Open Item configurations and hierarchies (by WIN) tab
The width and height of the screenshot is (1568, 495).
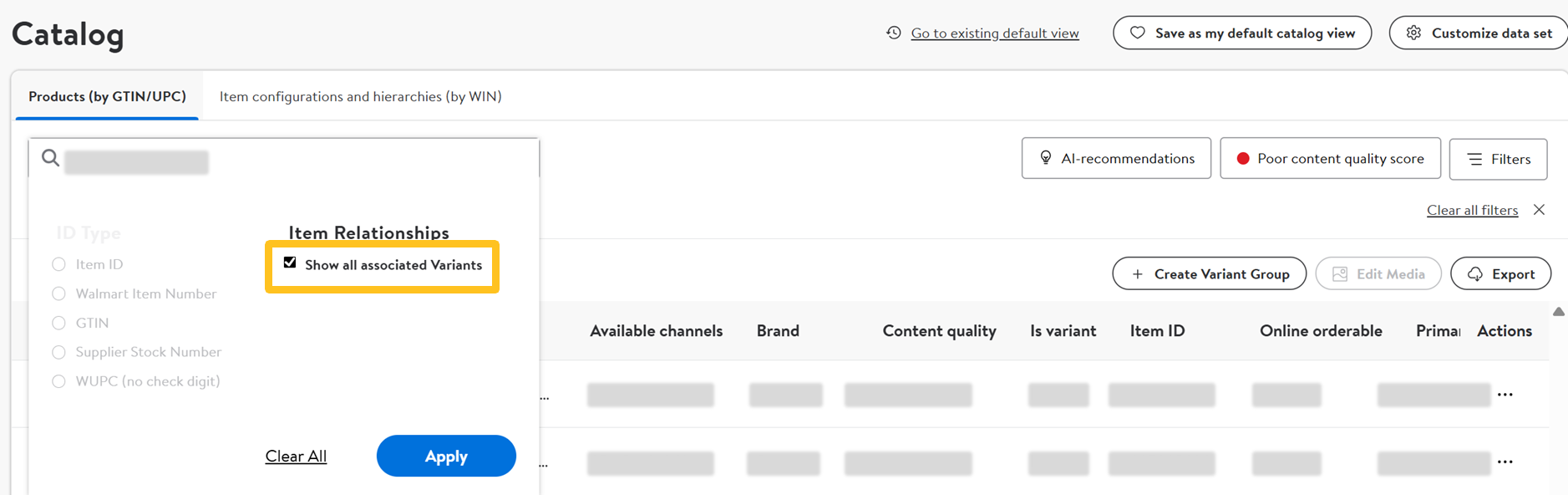(x=361, y=96)
